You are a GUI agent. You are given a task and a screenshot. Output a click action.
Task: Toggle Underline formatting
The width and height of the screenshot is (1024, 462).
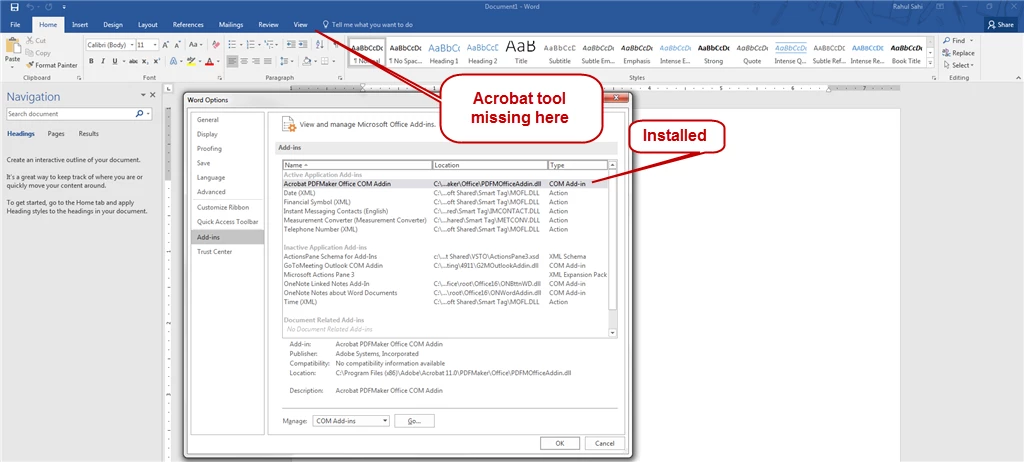(115, 61)
